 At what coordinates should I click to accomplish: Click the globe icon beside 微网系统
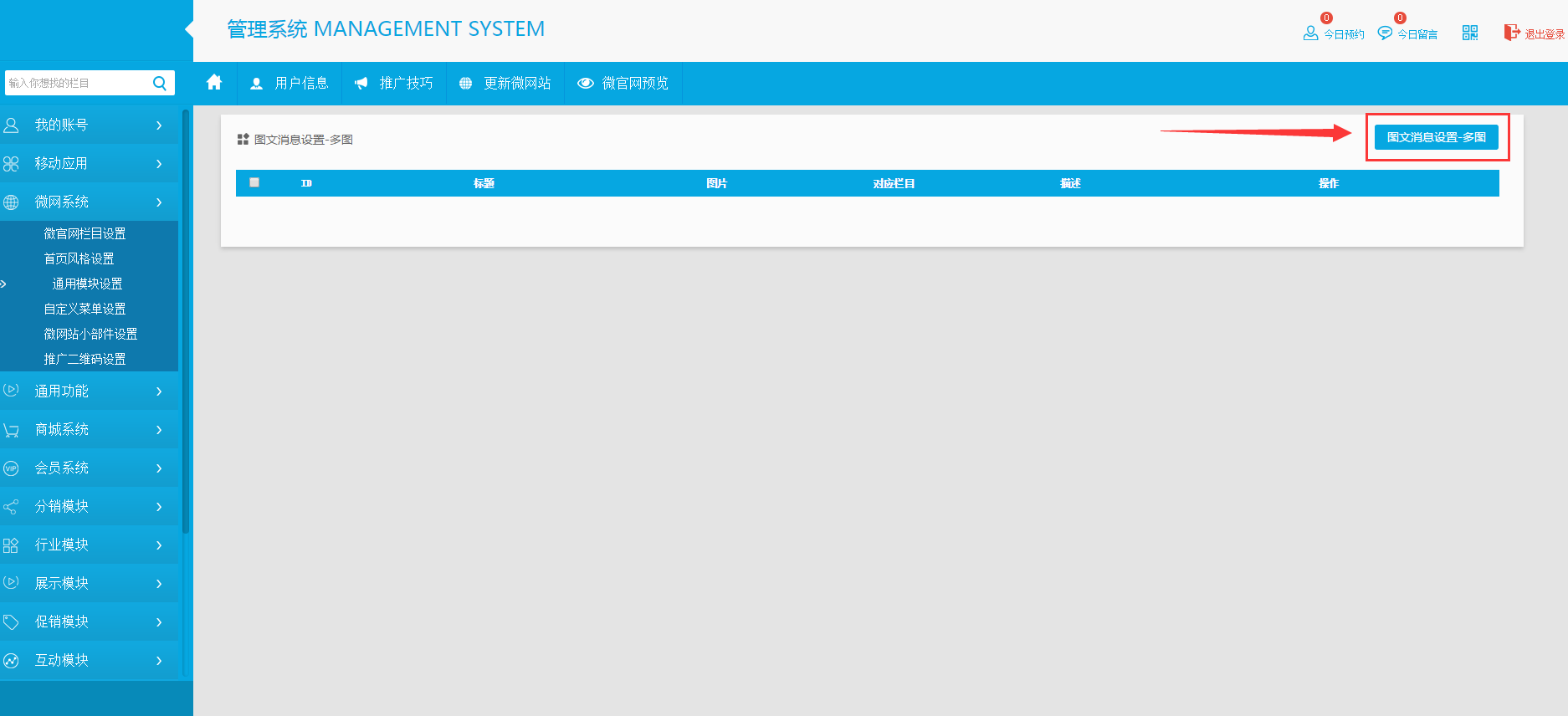[11, 202]
